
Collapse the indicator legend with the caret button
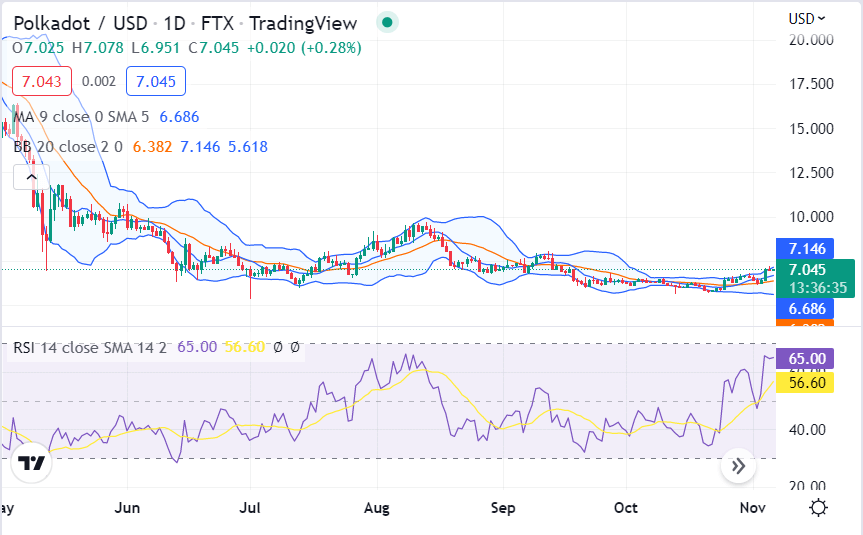coord(31,177)
